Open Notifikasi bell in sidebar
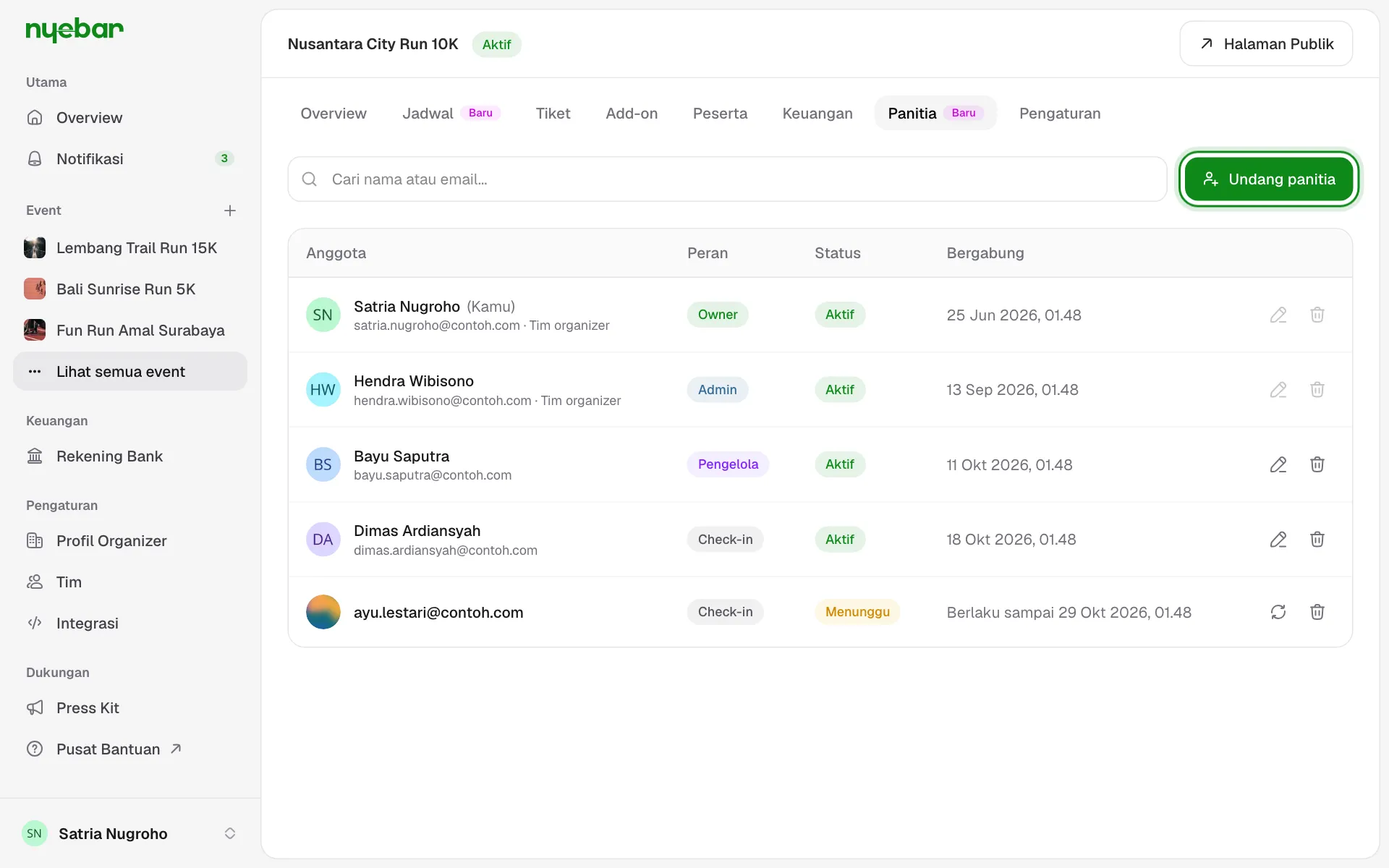 click(x=130, y=159)
